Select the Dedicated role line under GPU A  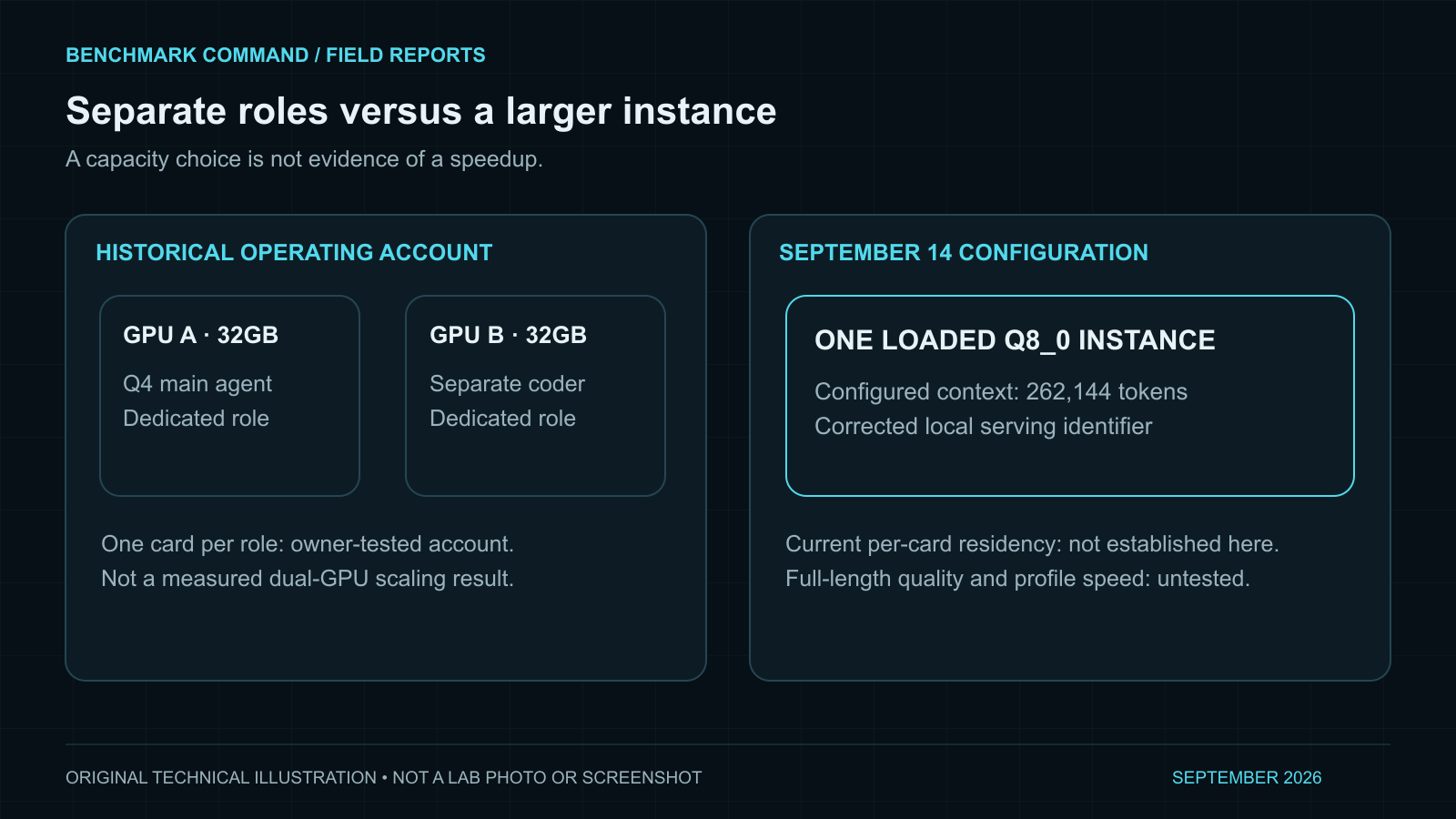196,419
